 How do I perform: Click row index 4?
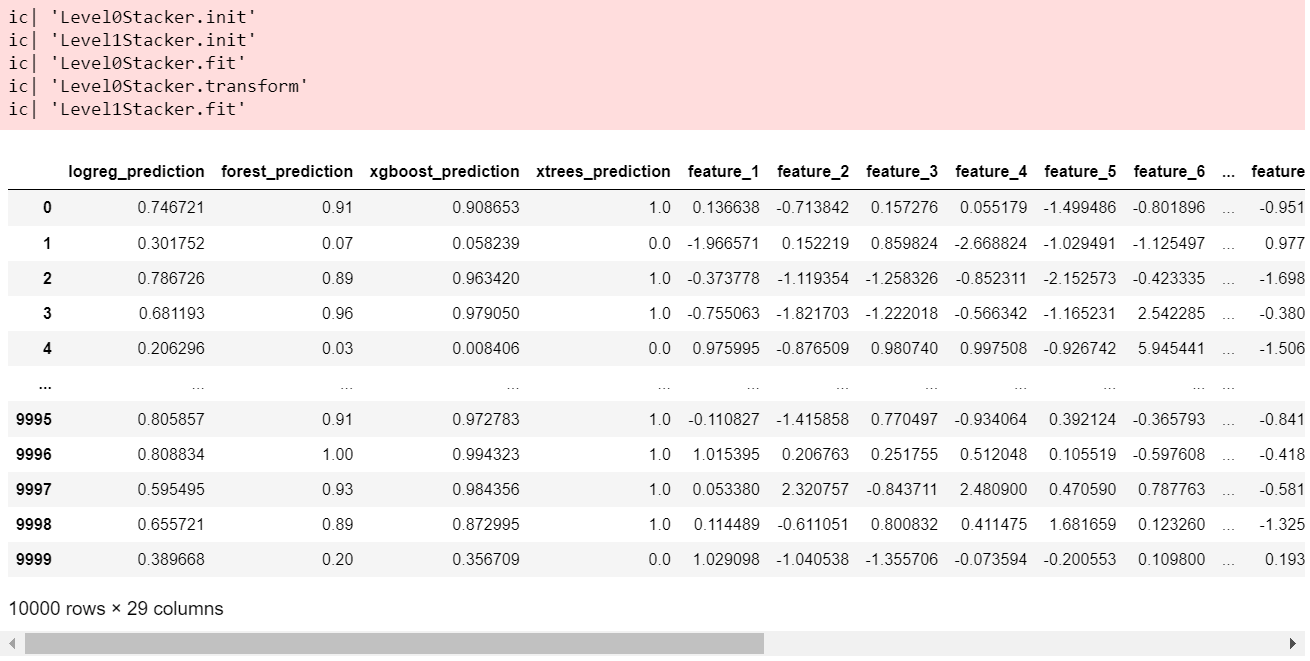[47, 349]
